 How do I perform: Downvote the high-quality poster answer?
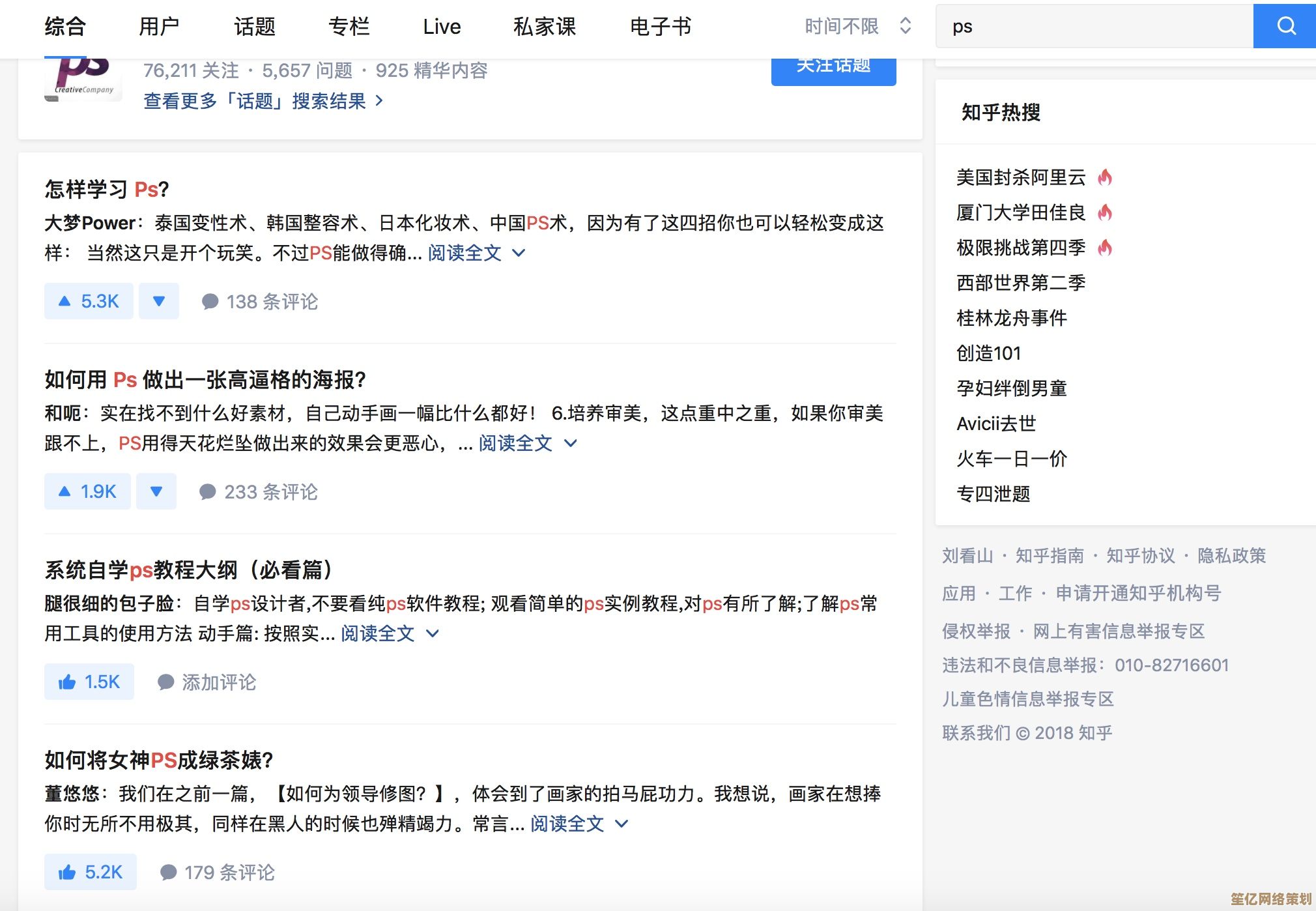tap(156, 491)
